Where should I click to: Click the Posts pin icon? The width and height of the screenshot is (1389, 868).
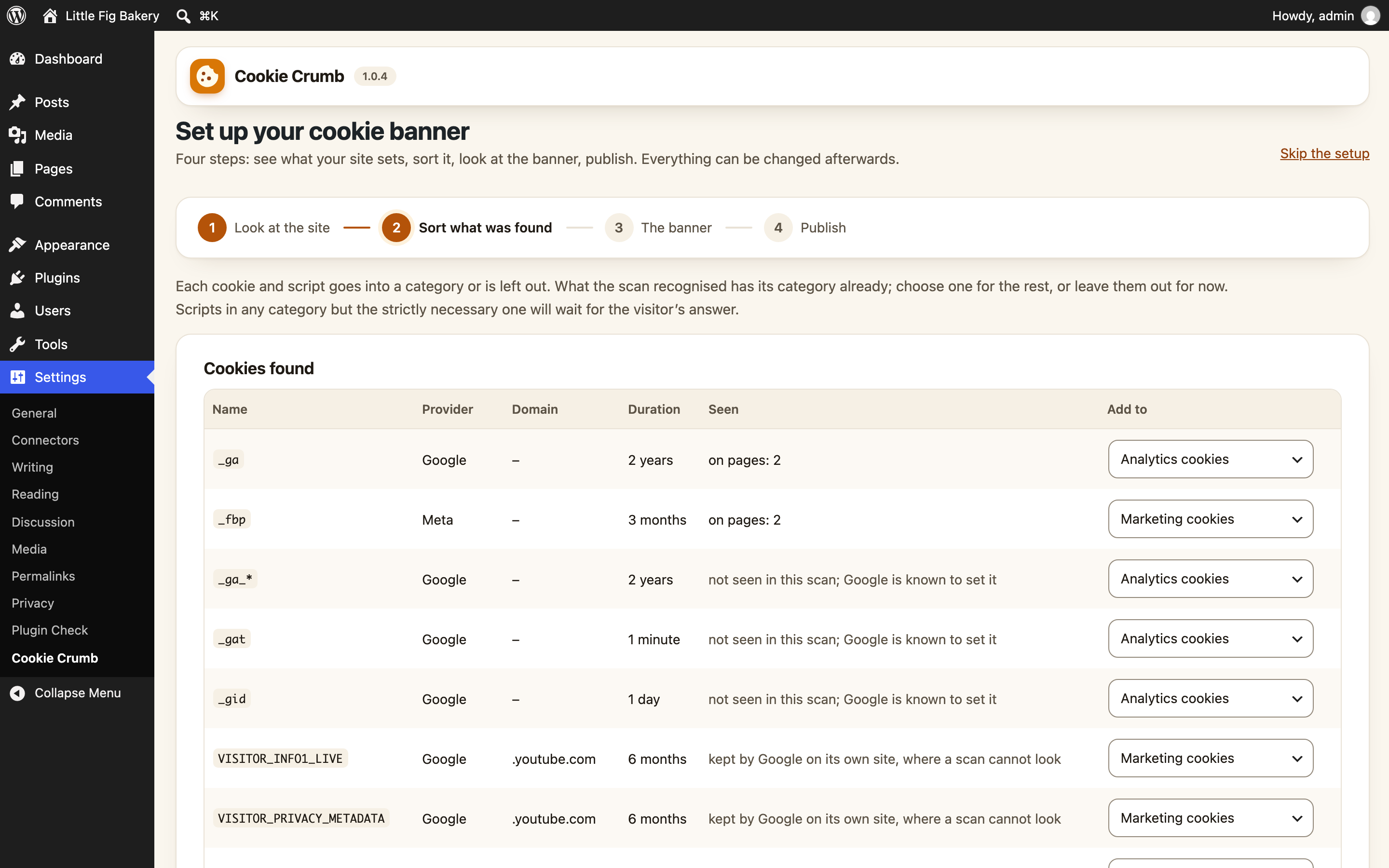coord(18,102)
